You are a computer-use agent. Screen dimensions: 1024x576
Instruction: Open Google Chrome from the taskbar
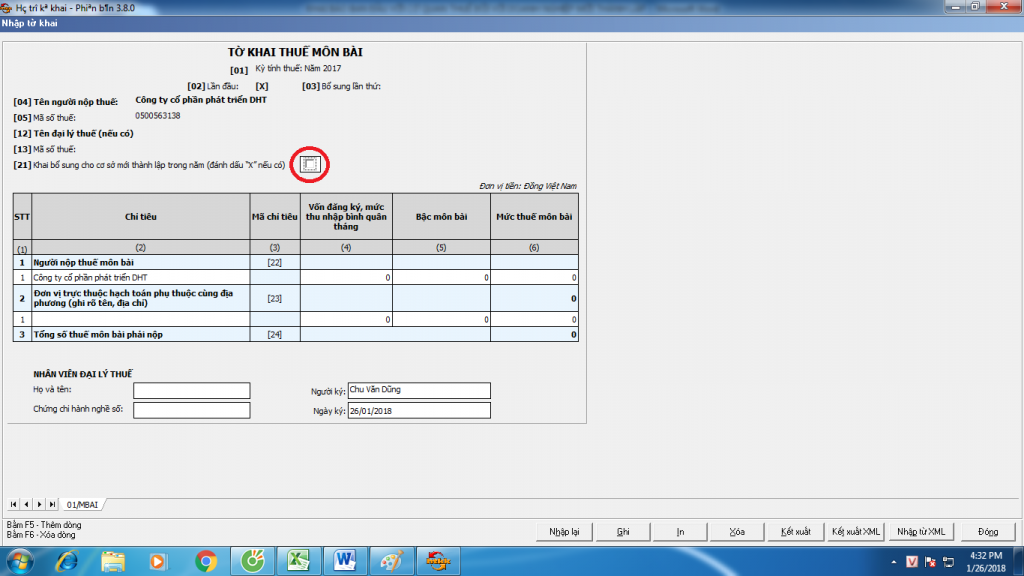(206, 560)
